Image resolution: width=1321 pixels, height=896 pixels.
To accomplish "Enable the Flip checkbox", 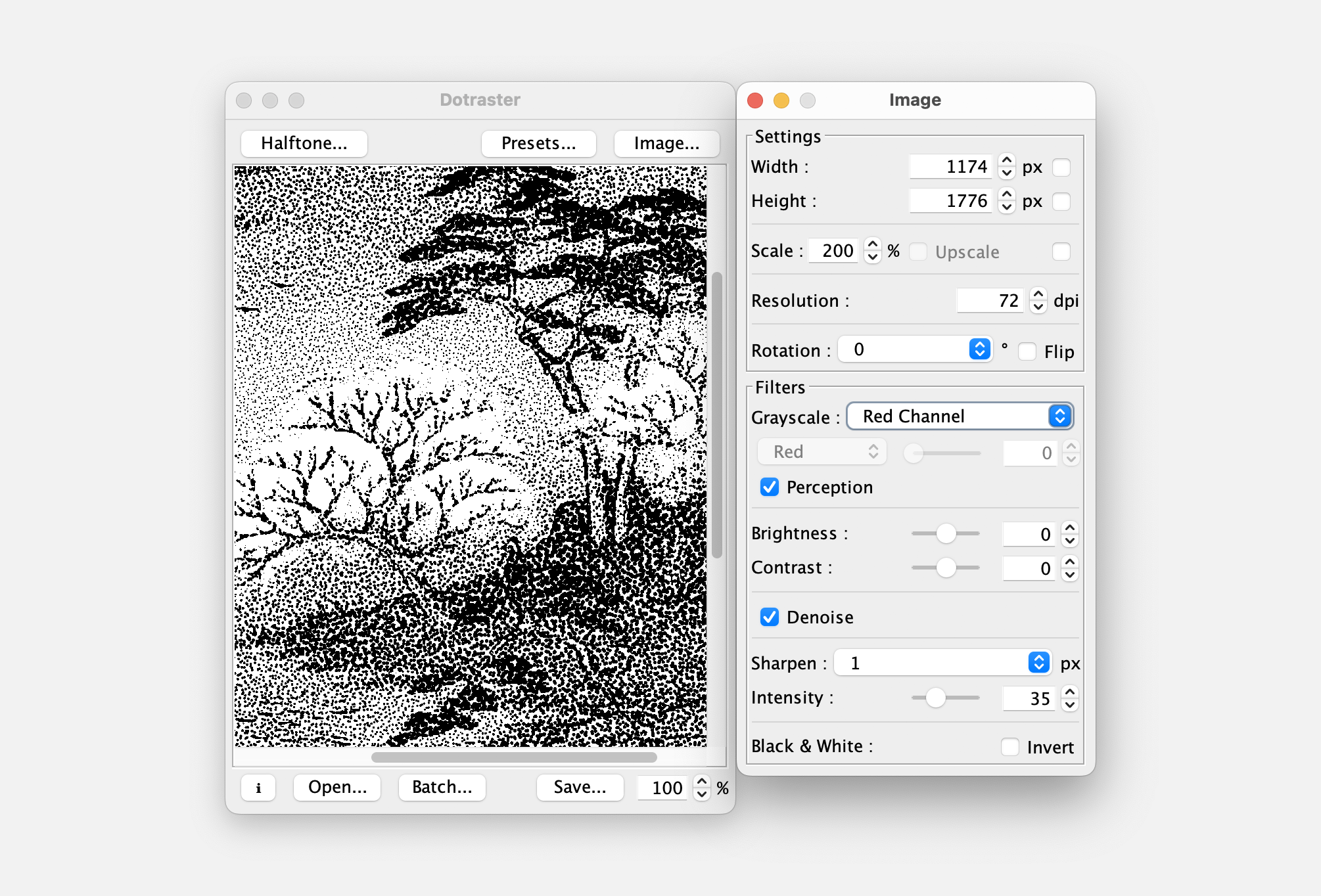I will click(x=1027, y=351).
